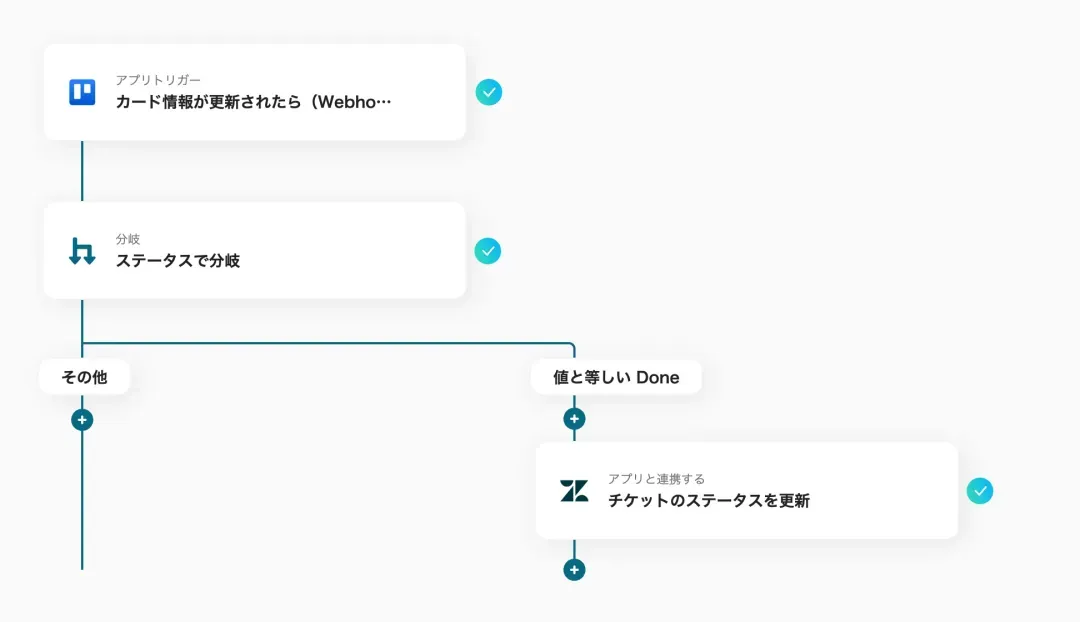The height and width of the screenshot is (622, 1080).
Task: Click checkmark beside Trello trigger card
Action: pyautogui.click(x=488, y=92)
